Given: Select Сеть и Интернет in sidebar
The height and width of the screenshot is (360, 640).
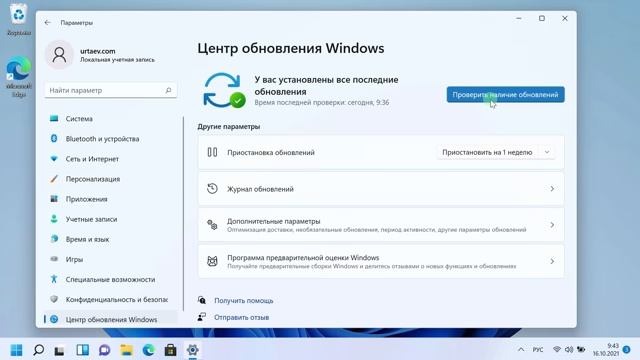Looking at the screenshot, I should [x=111, y=159].
